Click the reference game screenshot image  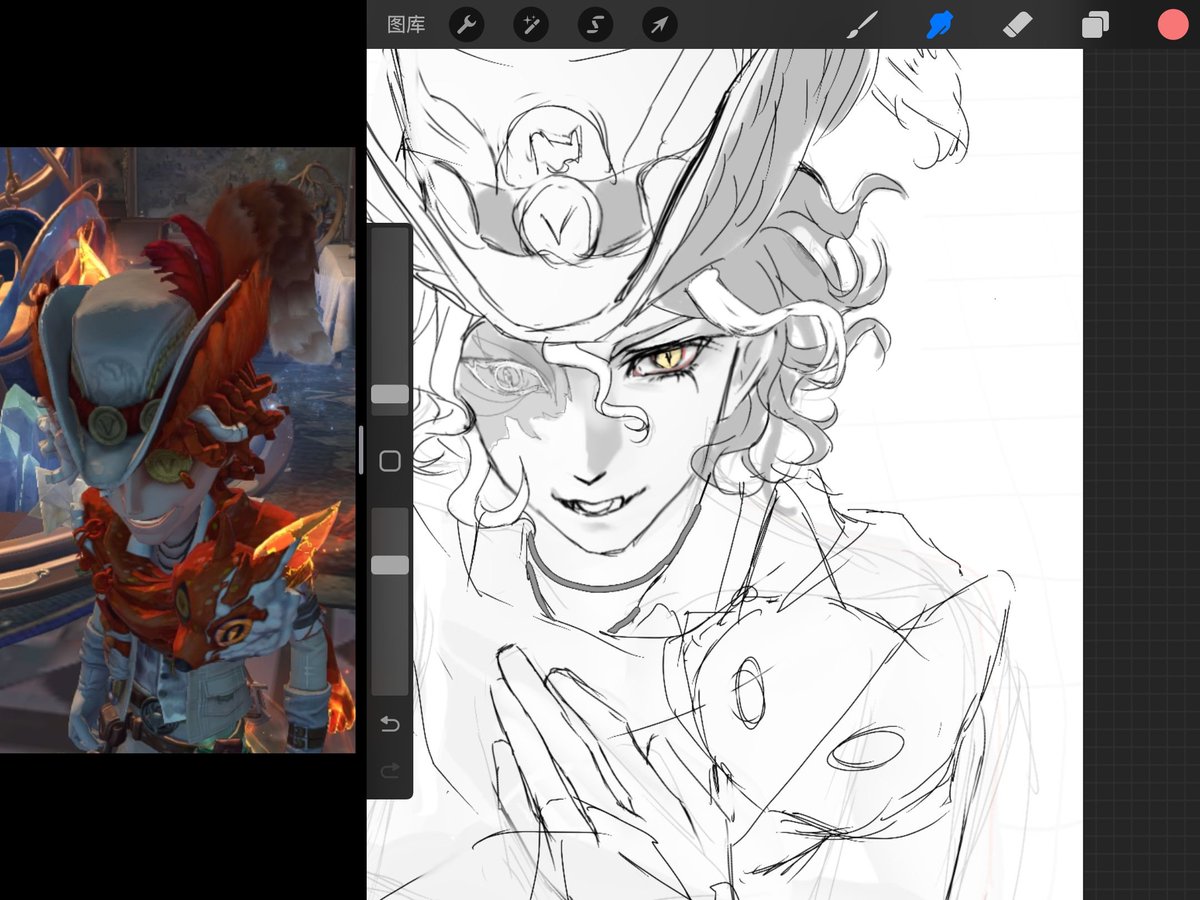pos(178,450)
